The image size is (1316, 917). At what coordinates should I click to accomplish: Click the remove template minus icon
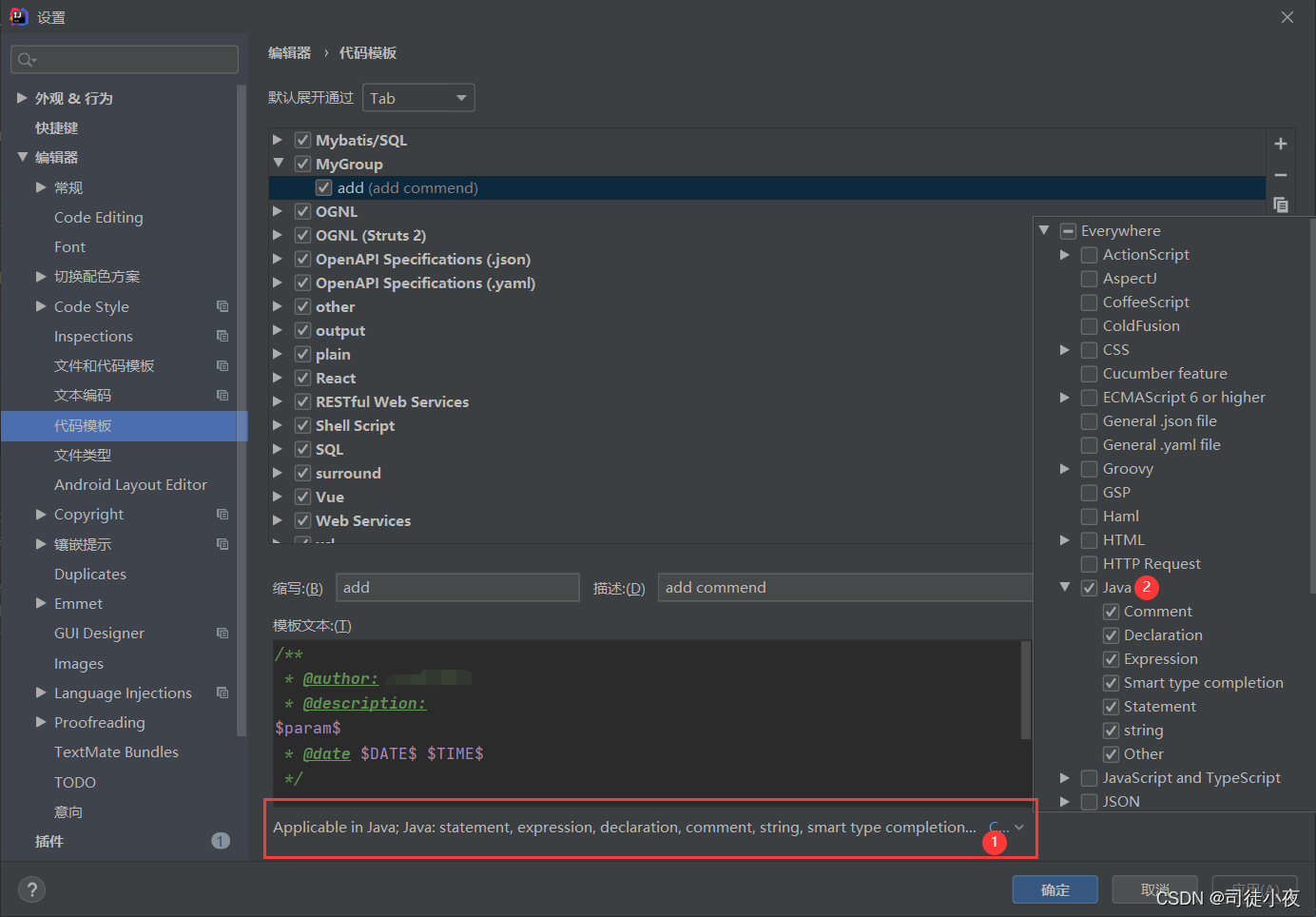coord(1281,175)
